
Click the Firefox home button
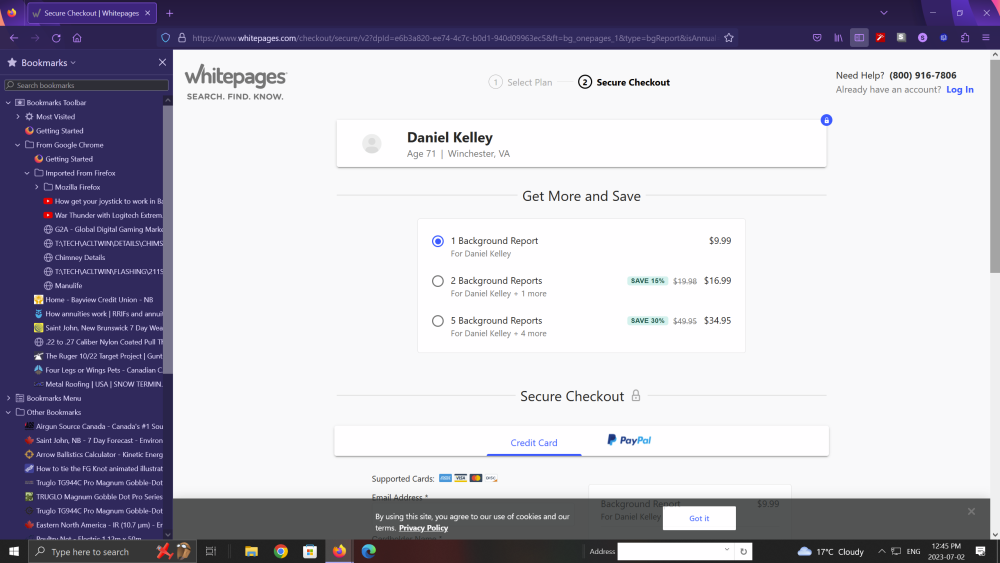pos(77,38)
